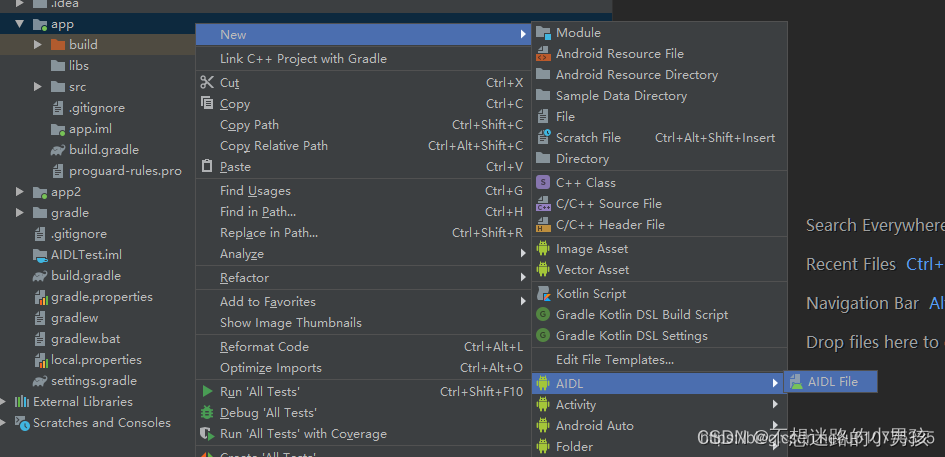Click the External Libraries icon
Viewport: 945px width, 457px height.
22,402
